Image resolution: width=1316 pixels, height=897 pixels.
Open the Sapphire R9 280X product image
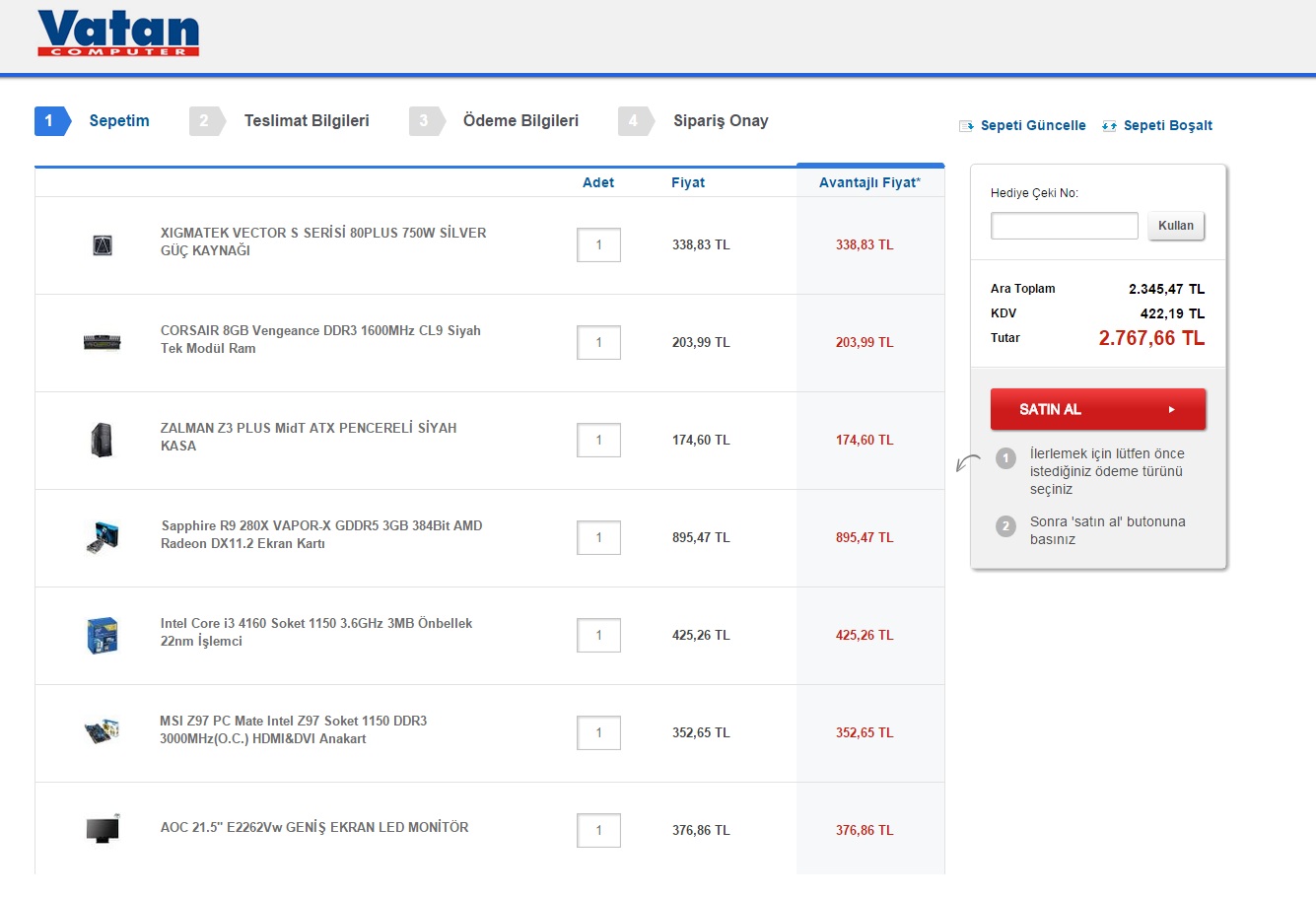pos(103,537)
